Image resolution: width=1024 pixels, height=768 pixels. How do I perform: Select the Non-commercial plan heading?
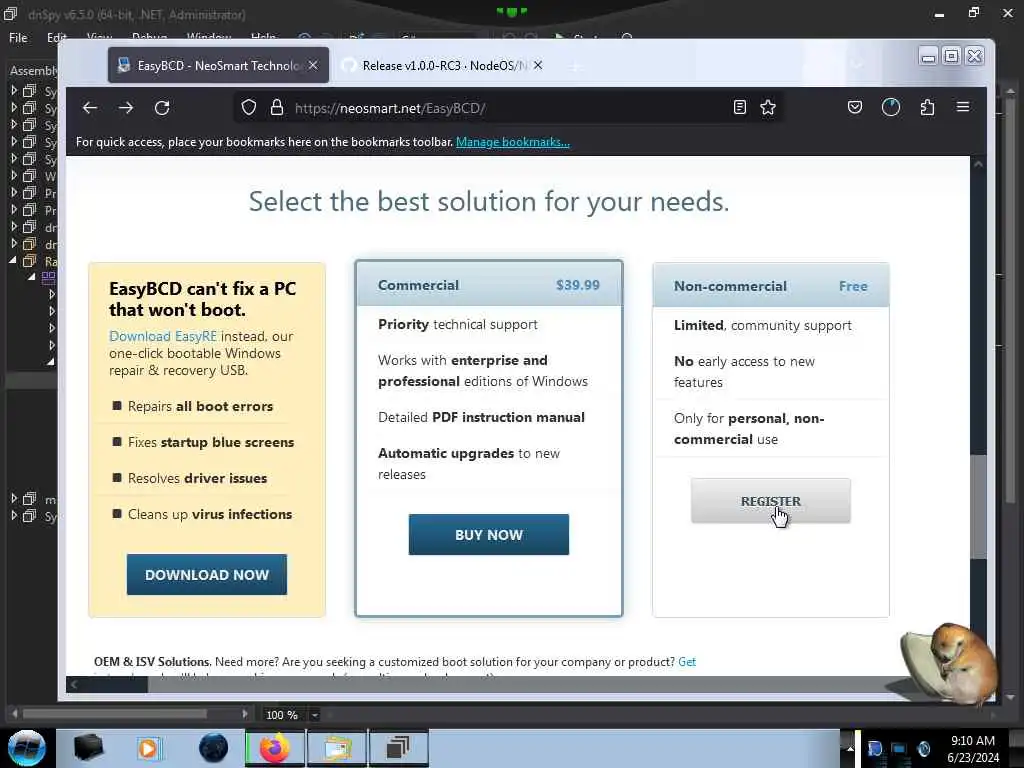pos(730,286)
